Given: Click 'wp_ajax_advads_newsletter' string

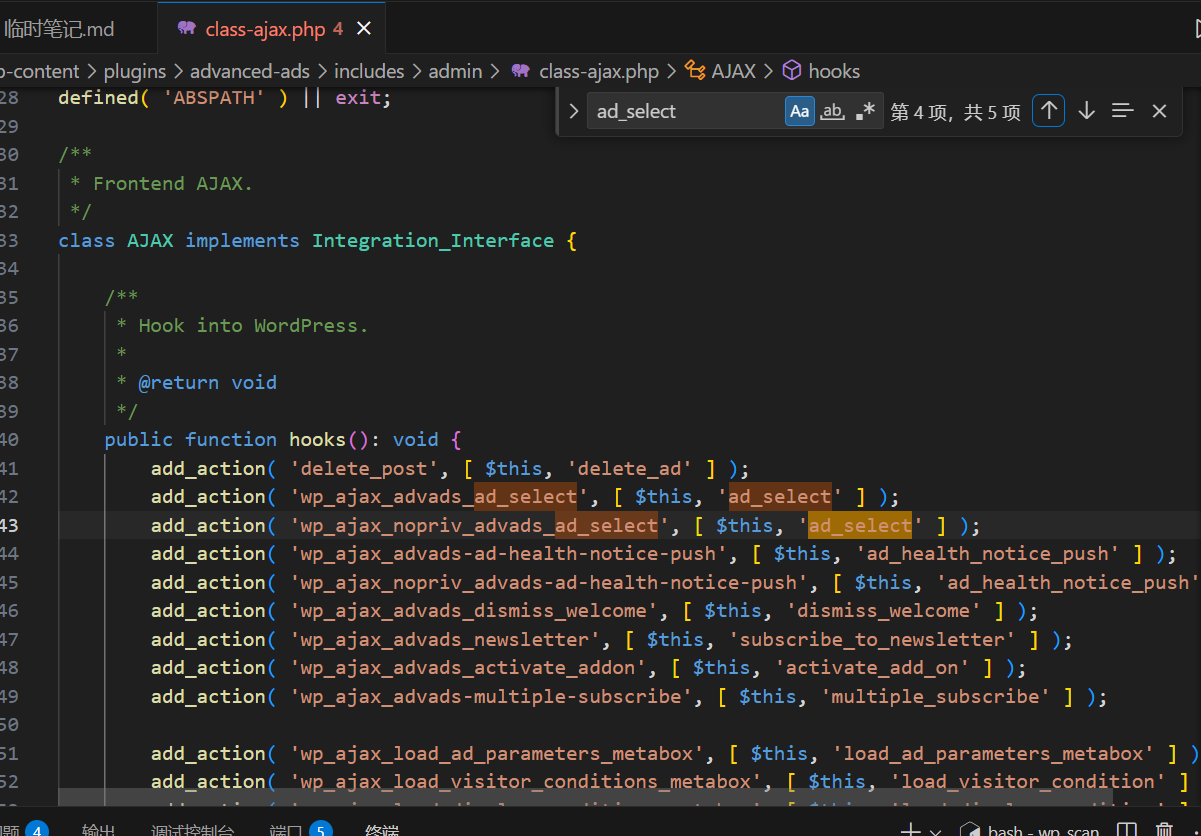Looking at the screenshot, I should (445, 639).
